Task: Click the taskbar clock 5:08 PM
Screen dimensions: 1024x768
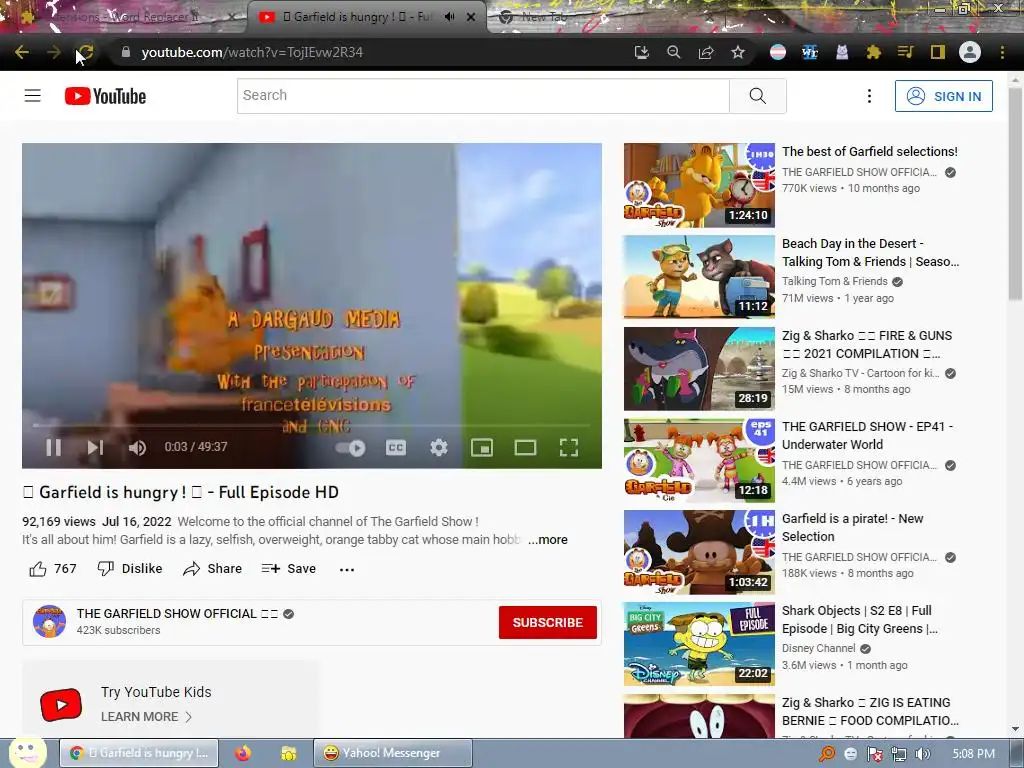Action: tap(973, 754)
